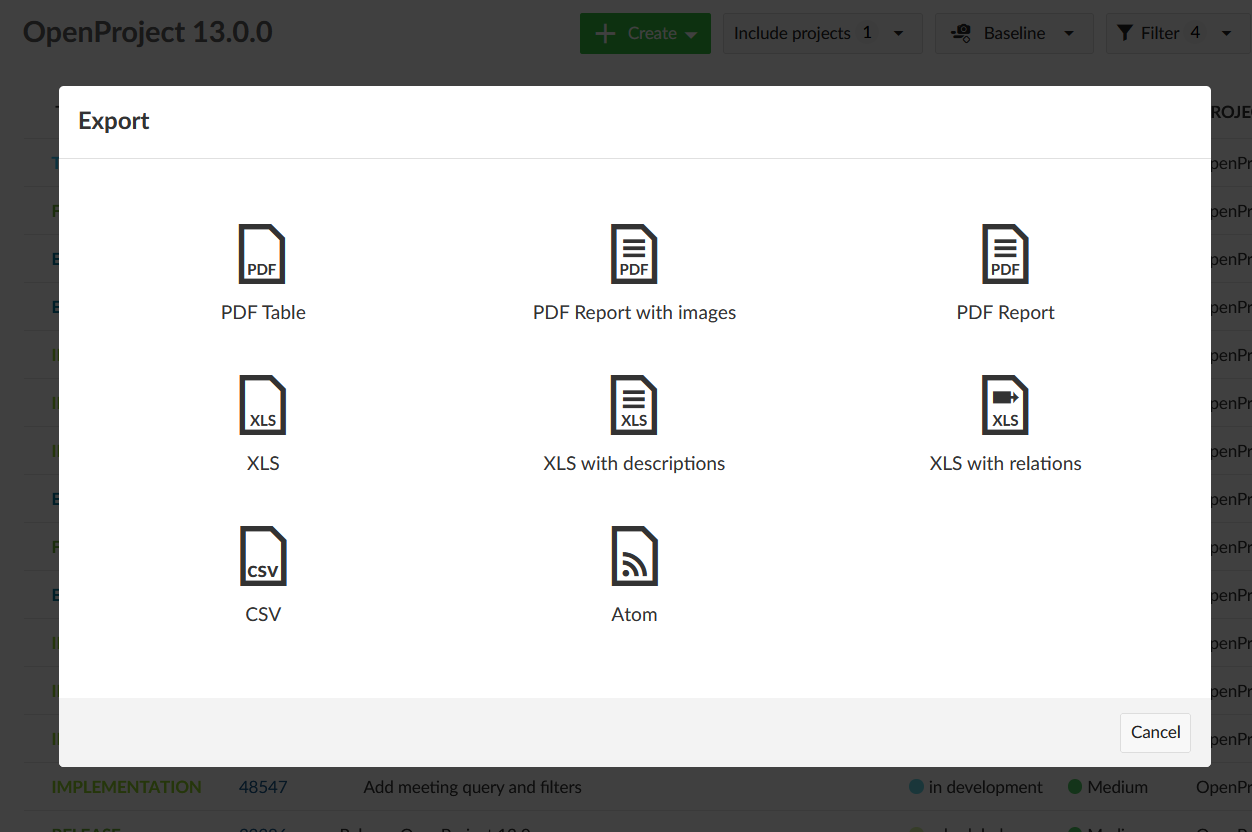The image size is (1252, 832).
Task: Open the Atom feed export icon
Action: point(634,556)
